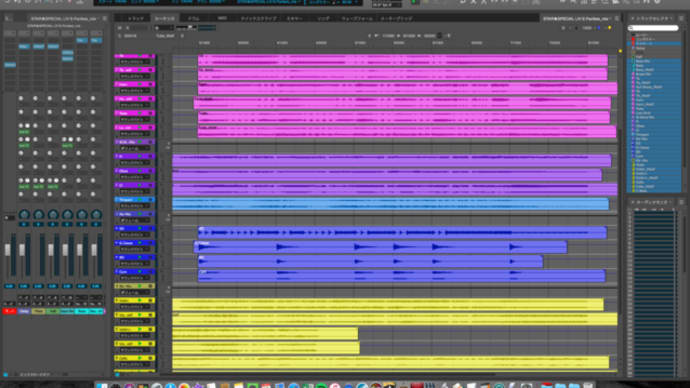Image resolution: width=690 pixels, height=388 pixels.
Task: Switch to the first tab in the editor tab row
Action: pyautogui.click(x=135, y=18)
